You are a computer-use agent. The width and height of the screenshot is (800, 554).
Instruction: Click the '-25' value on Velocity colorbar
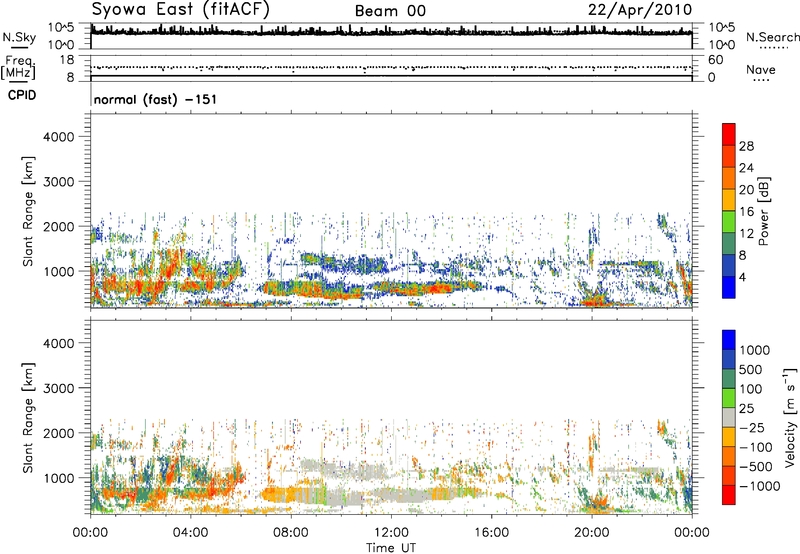pos(752,427)
